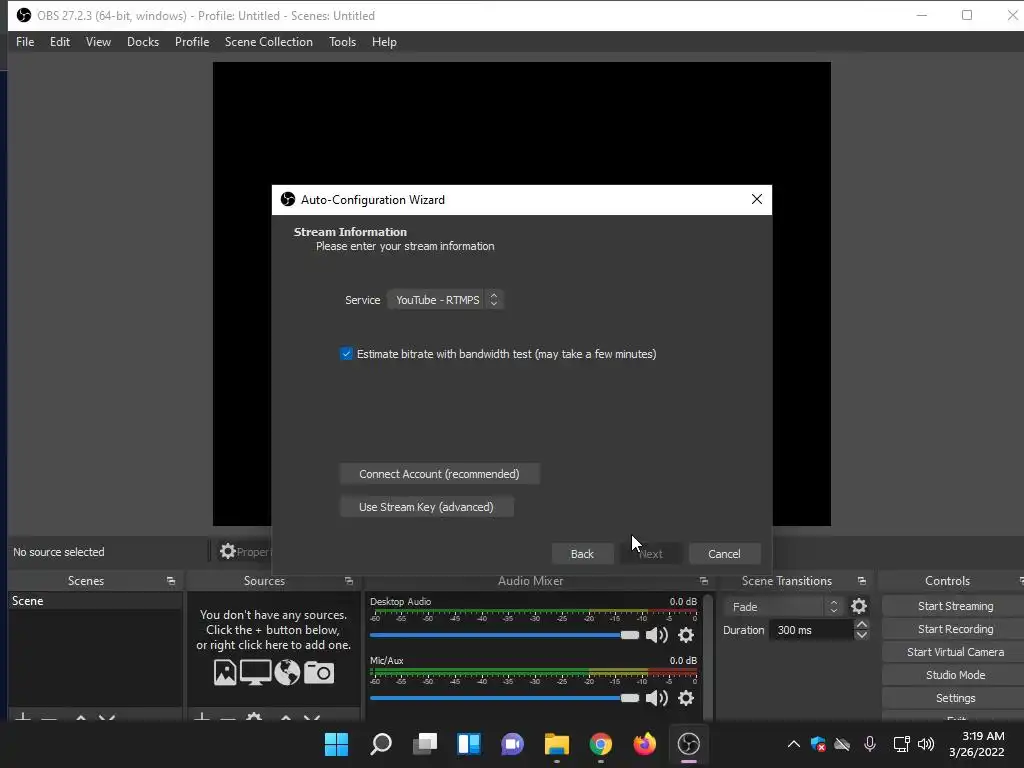Viewport: 1024px width, 768px height.
Task: Open Mic/Aux gear settings
Action: pos(686,698)
